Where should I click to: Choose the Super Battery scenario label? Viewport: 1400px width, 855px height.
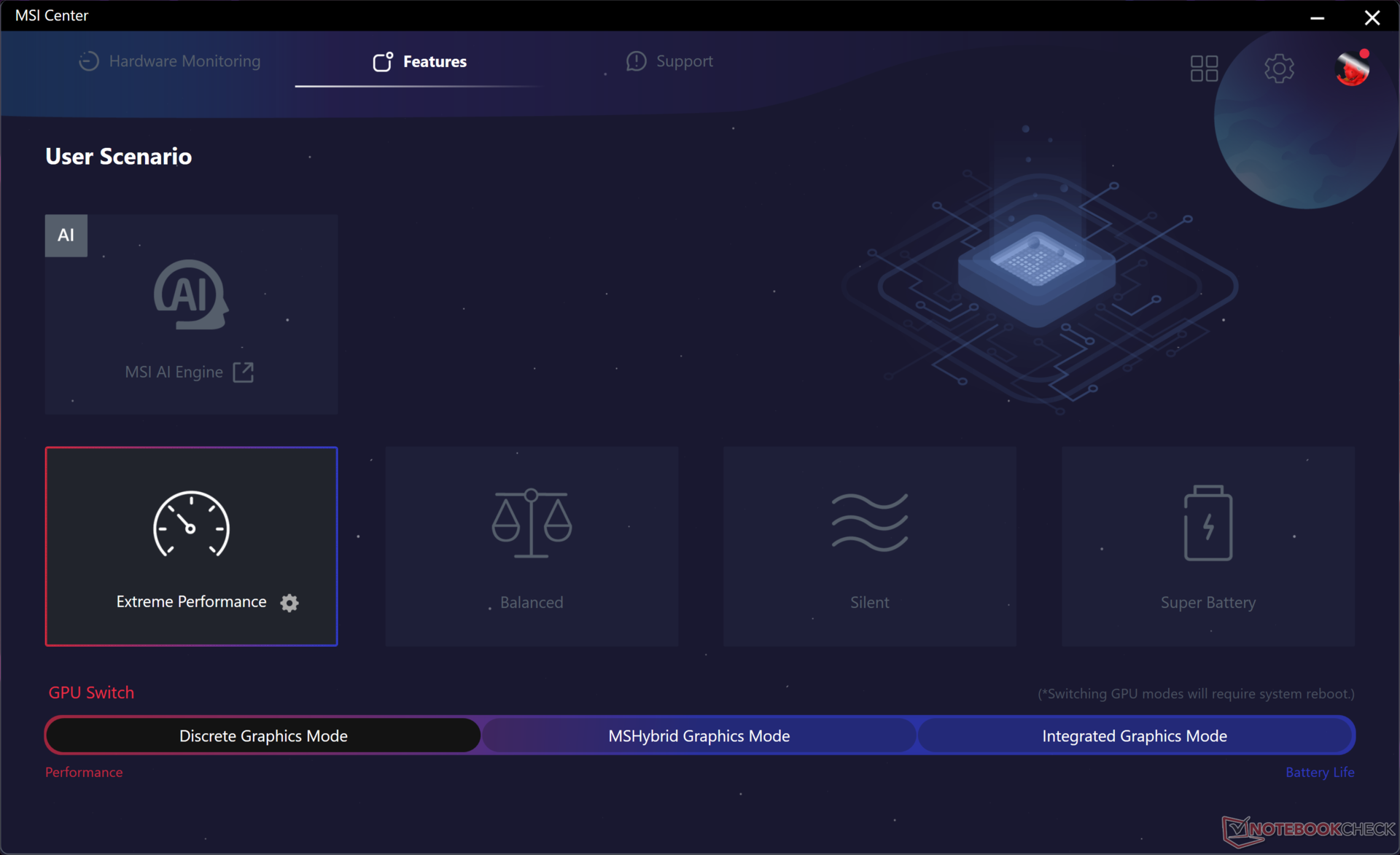(1207, 603)
